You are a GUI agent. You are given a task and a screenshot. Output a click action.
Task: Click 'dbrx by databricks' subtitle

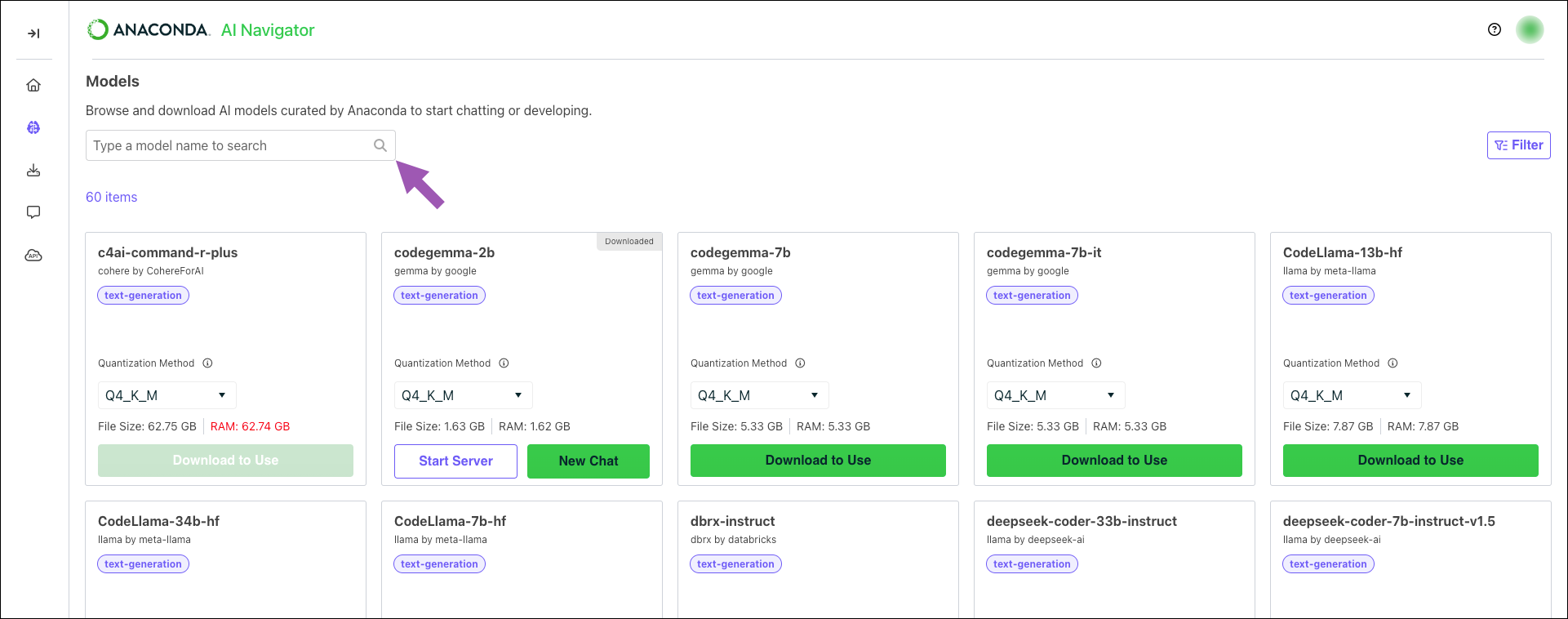click(733, 540)
